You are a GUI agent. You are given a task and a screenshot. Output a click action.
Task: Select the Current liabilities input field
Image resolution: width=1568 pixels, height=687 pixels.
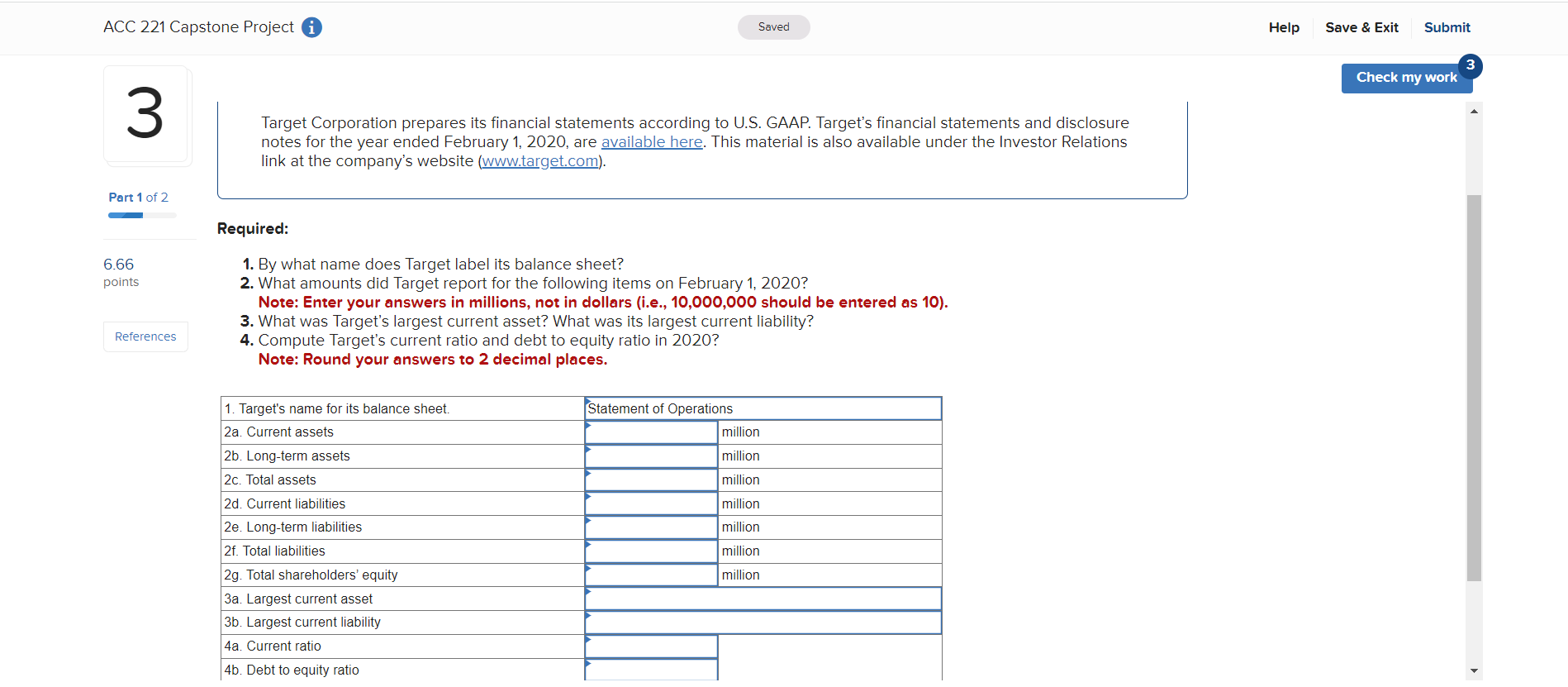click(651, 504)
